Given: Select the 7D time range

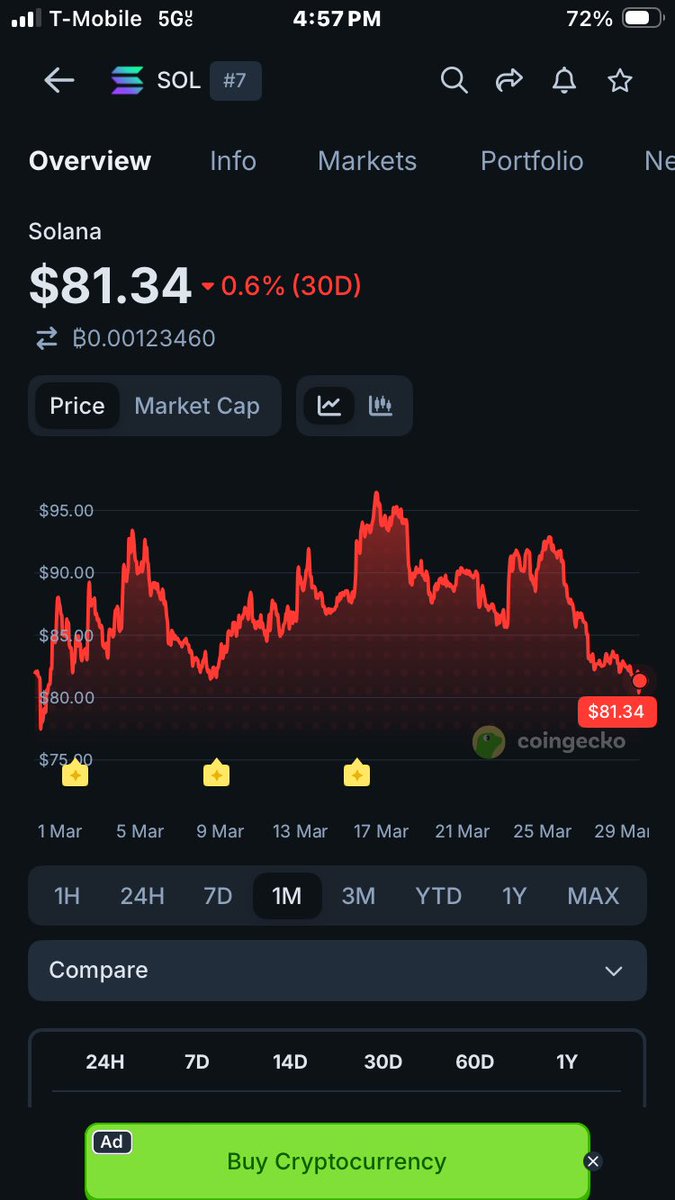Looking at the screenshot, I should 218,895.
